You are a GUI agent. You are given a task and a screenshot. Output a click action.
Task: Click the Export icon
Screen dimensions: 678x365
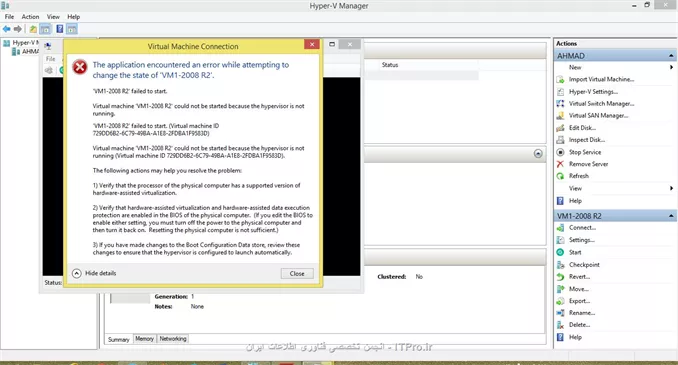(x=560, y=301)
